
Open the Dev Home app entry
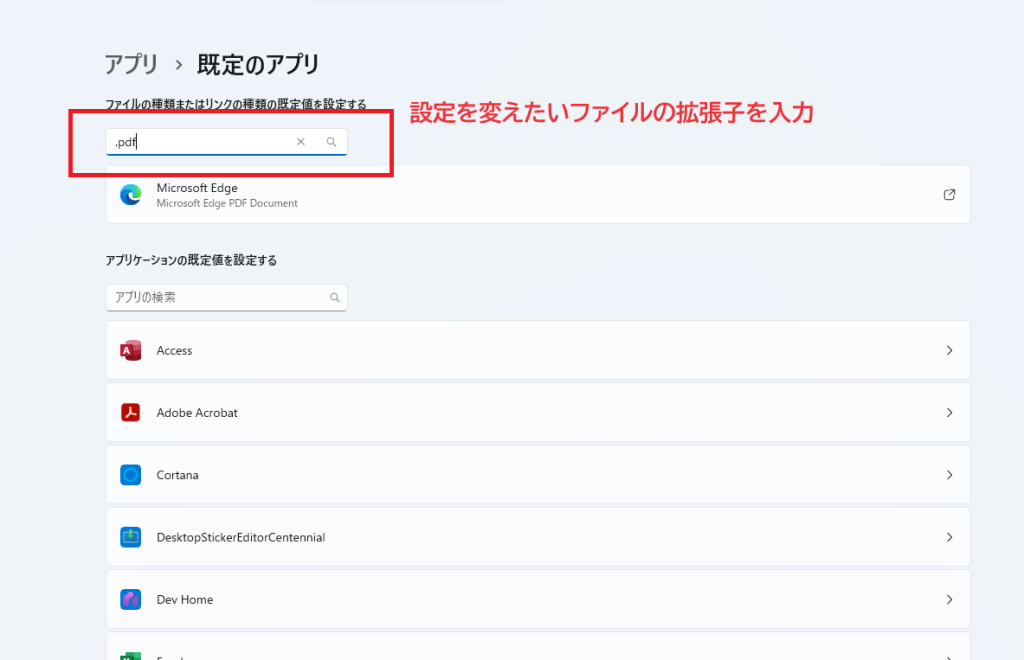[x=538, y=599]
